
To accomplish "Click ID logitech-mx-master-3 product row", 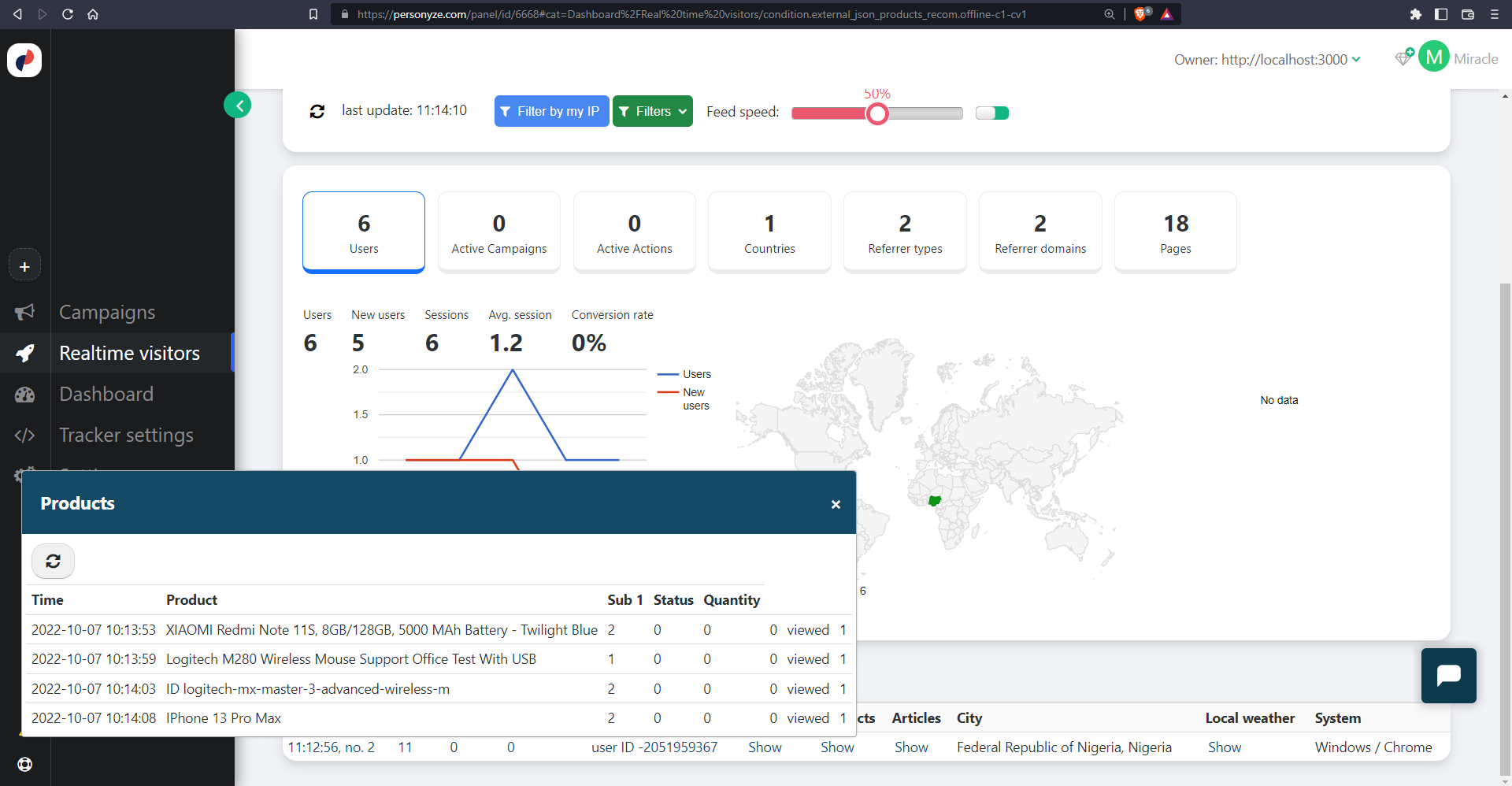I will click(x=439, y=689).
